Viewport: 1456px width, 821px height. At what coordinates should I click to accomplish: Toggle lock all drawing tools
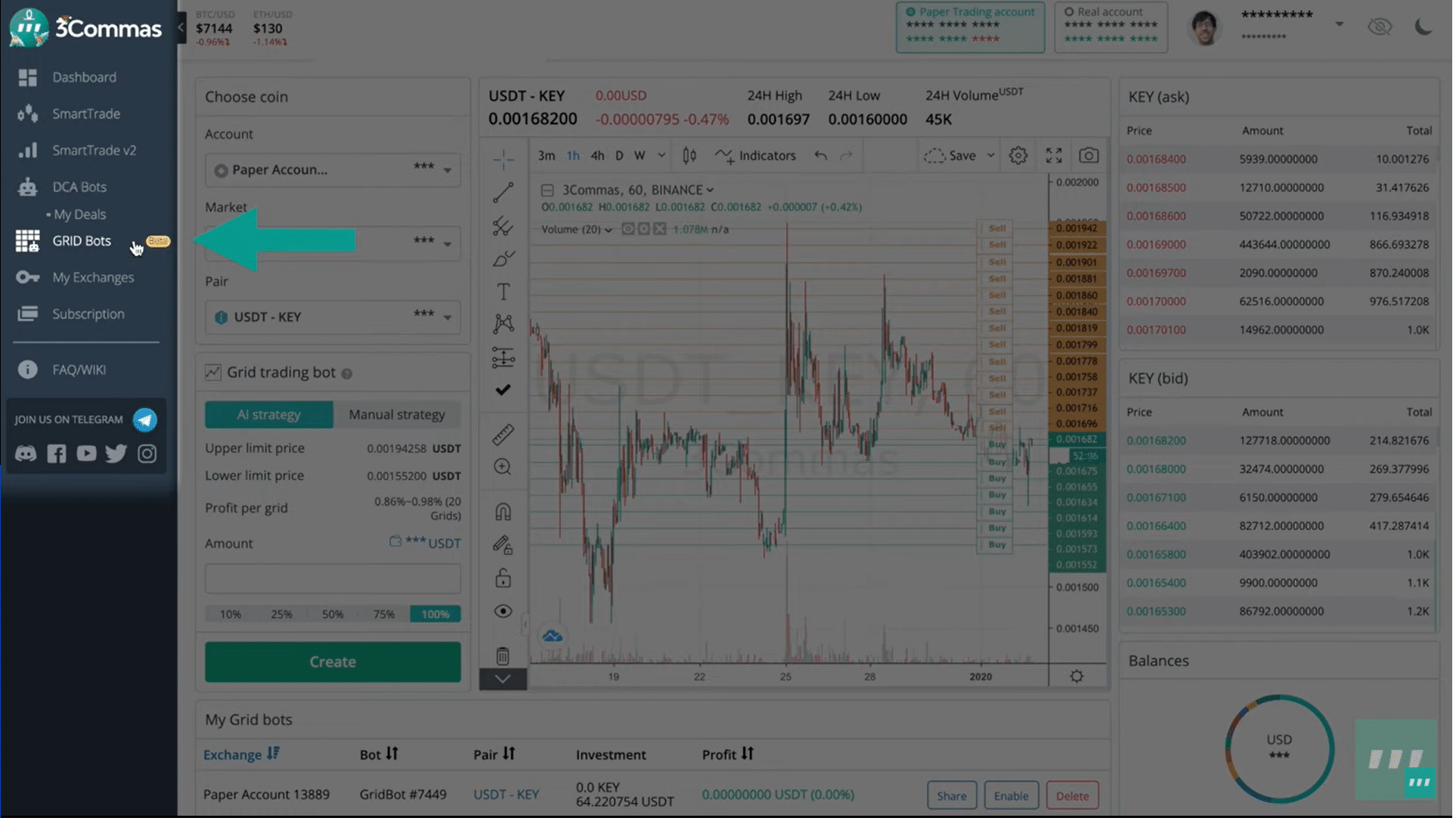click(x=503, y=580)
